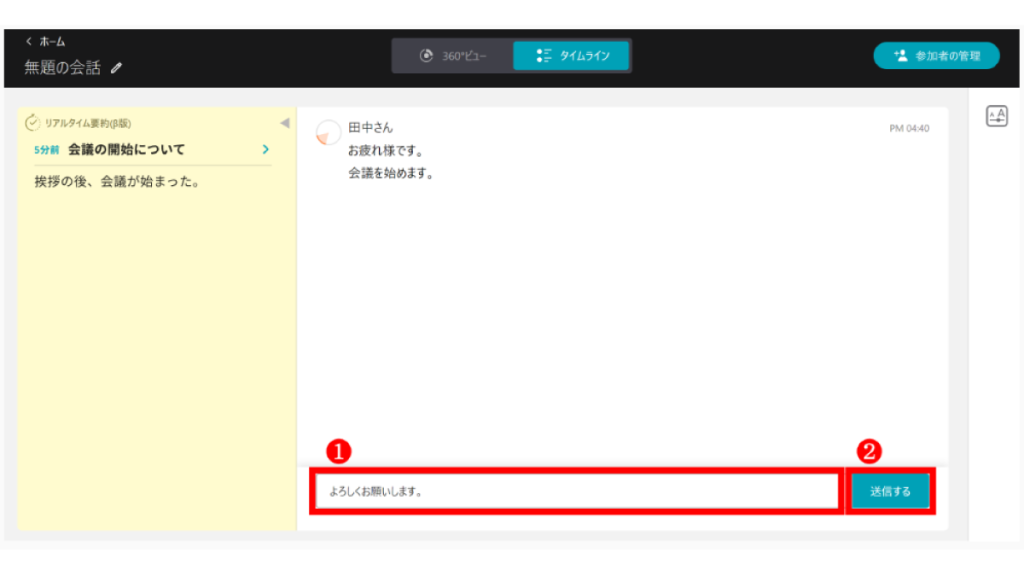Click the timeline list icon
This screenshot has height=576, width=1024.
coord(543,56)
